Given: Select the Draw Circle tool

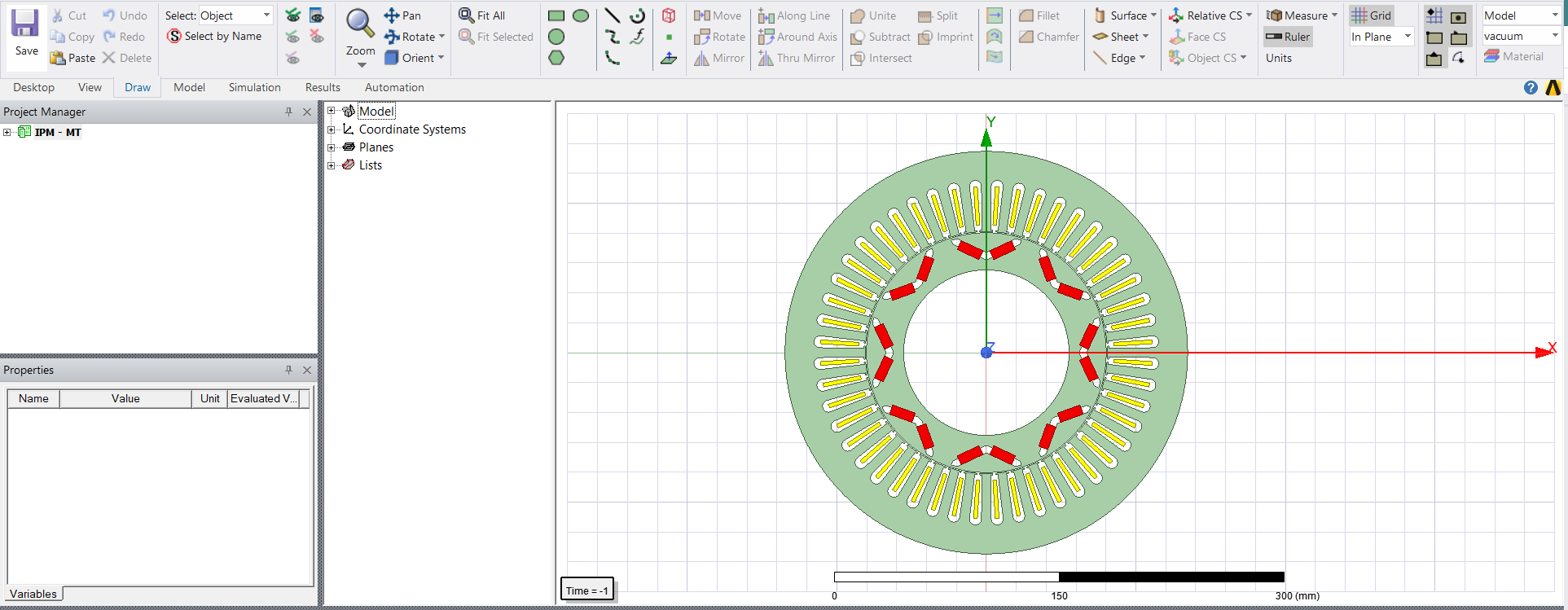Looking at the screenshot, I should 556,37.
